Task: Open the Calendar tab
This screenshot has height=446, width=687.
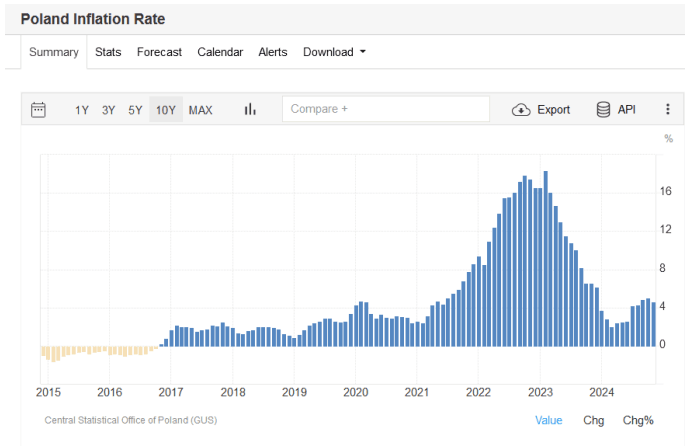Action: (x=220, y=52)
